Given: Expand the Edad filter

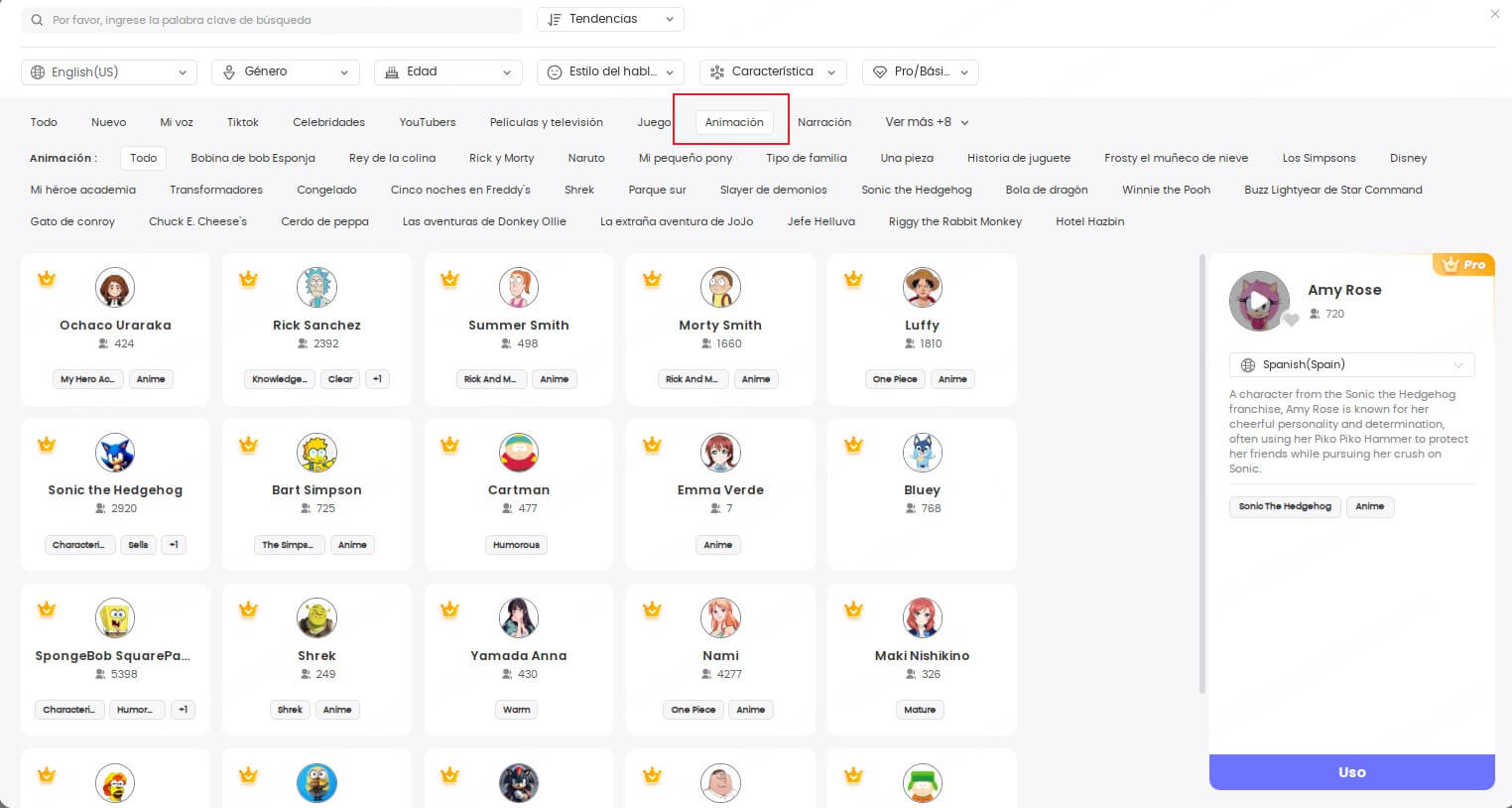Looking at the screenshot, I should 448,71.
